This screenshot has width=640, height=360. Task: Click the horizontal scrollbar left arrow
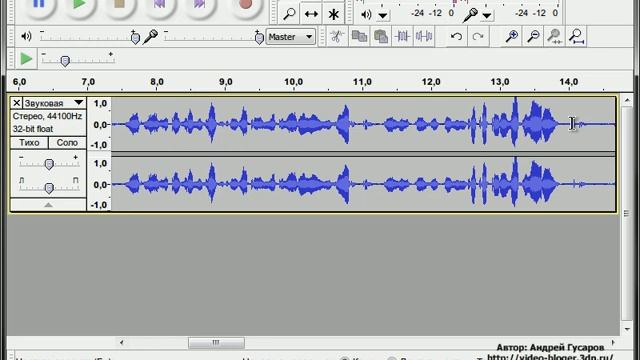point(122,342)
